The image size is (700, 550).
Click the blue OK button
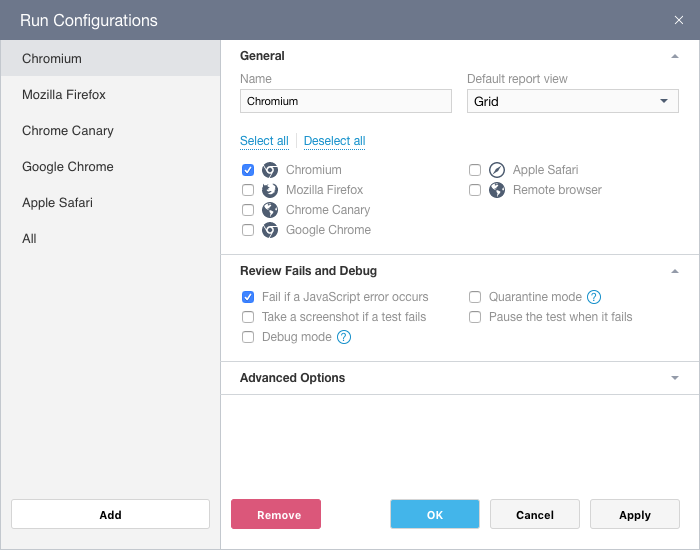(x=435, y=514)
